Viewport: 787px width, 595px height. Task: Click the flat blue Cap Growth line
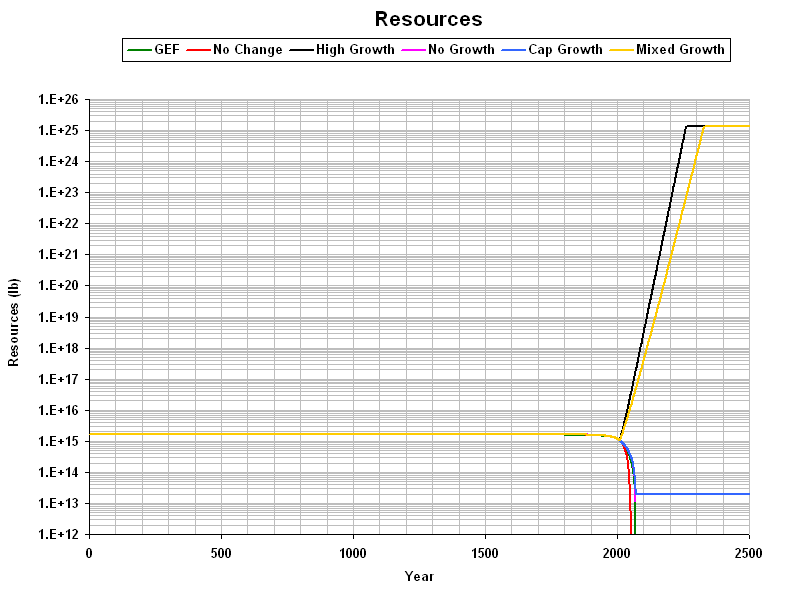coord(700,494)
